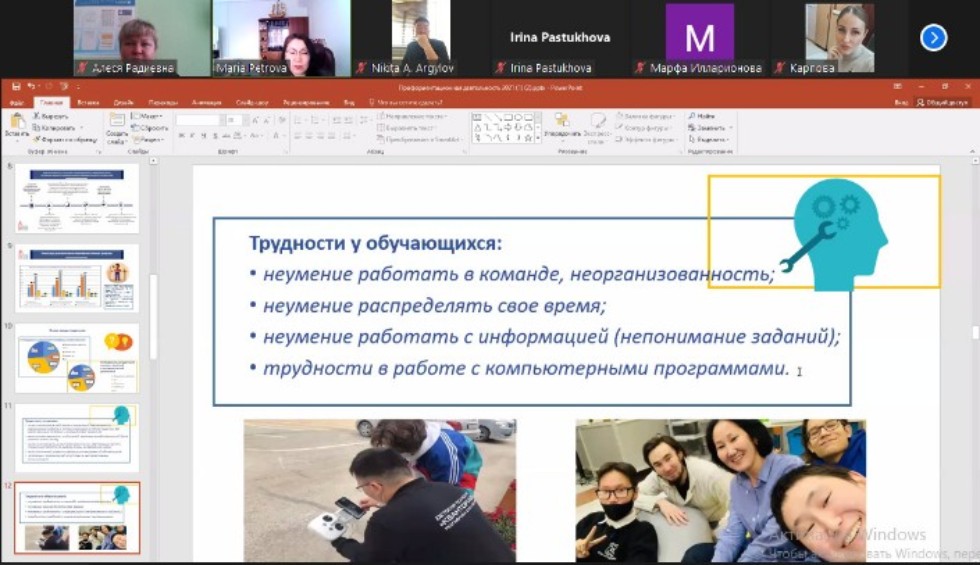Image resolution: width=980 pixels, height=565 pixels.
Task: Select slide 11 thumbnail
Action: coord(77,438)
